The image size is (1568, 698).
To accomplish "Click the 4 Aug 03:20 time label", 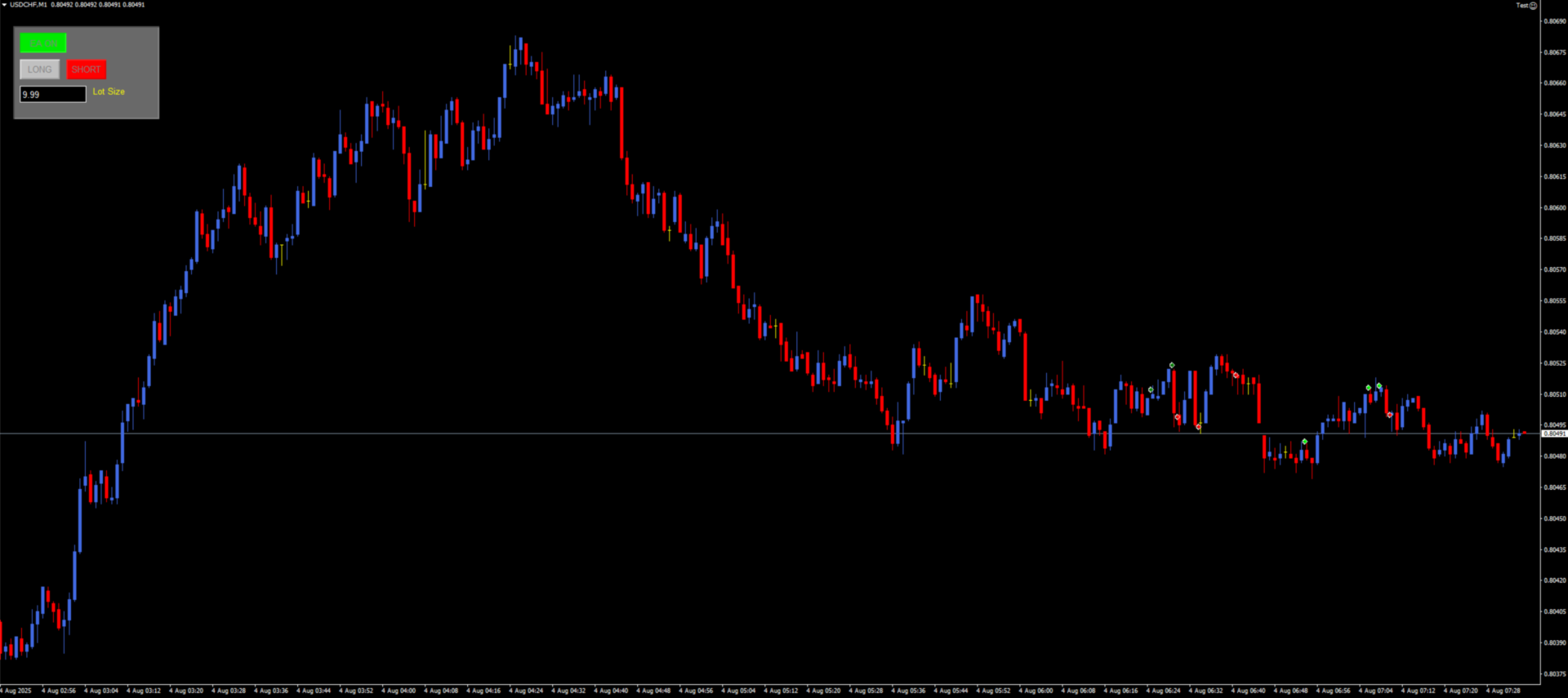I will tap(186, 691).
